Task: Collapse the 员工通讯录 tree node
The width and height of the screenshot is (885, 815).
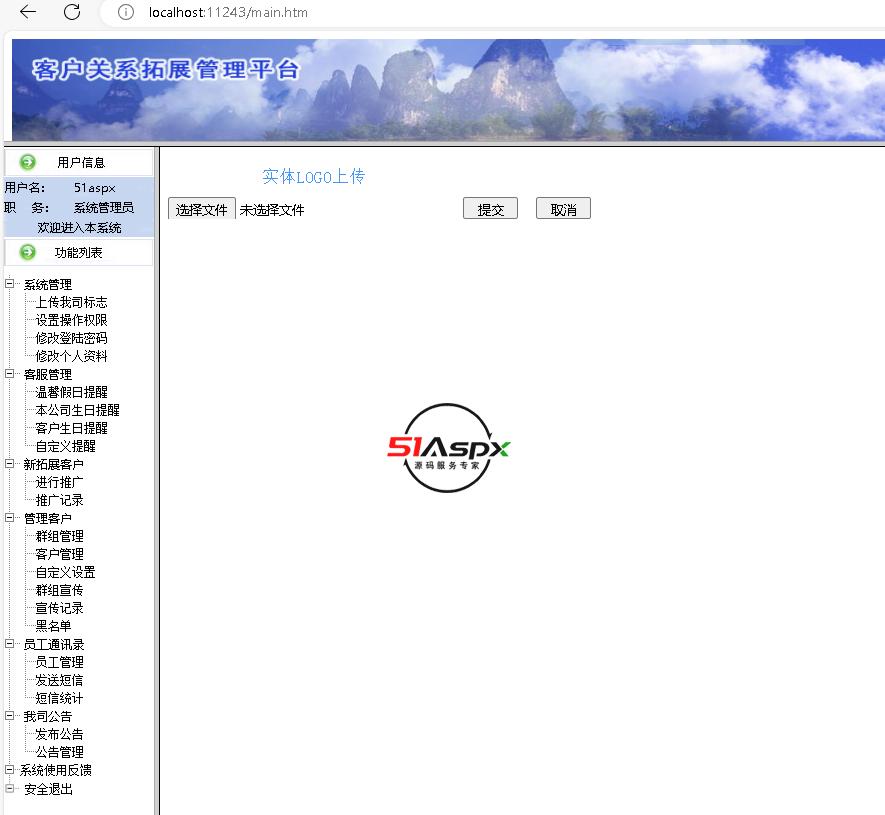Action: (10, 643)
